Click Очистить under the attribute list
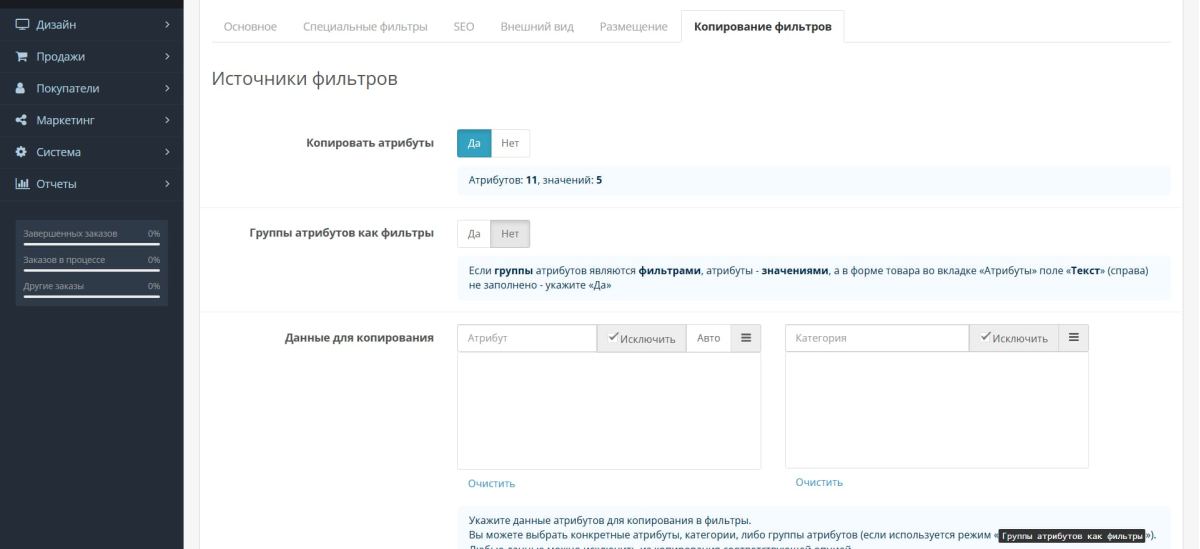Viewport: 1200px width, 549px height. [491, 483]
